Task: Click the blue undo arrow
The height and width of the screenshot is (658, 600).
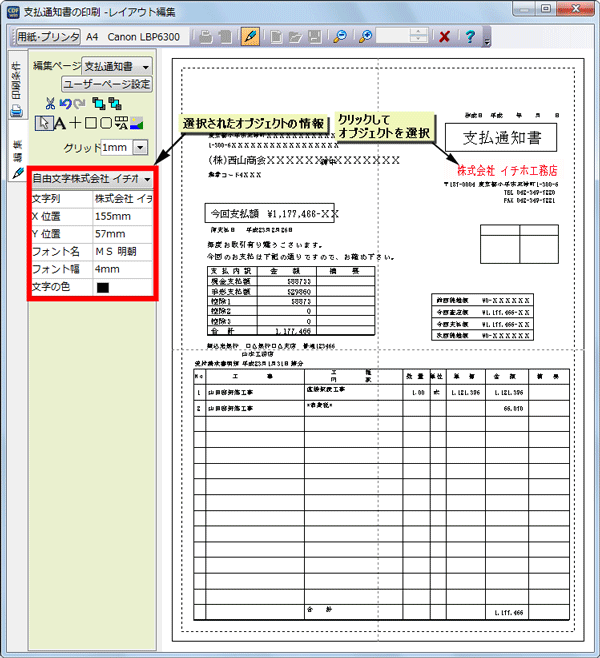Action: coord(66,103)
